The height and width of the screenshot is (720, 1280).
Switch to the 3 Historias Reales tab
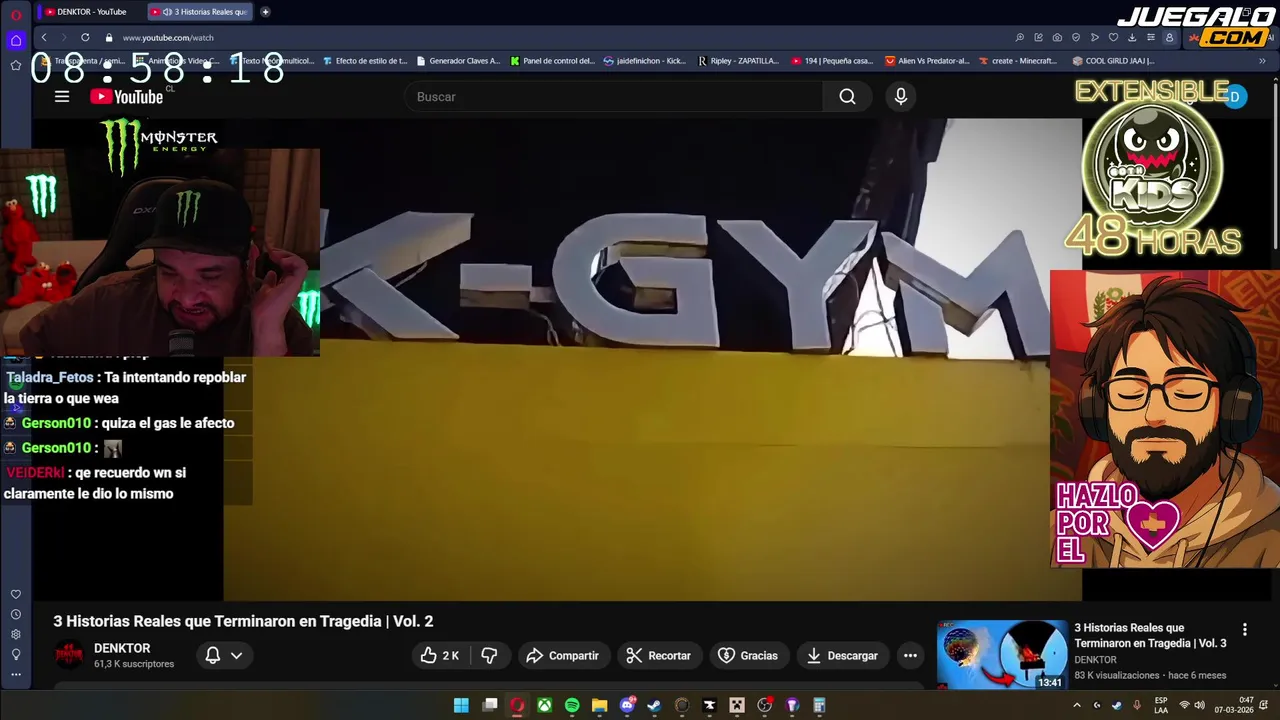coord(200,12)
